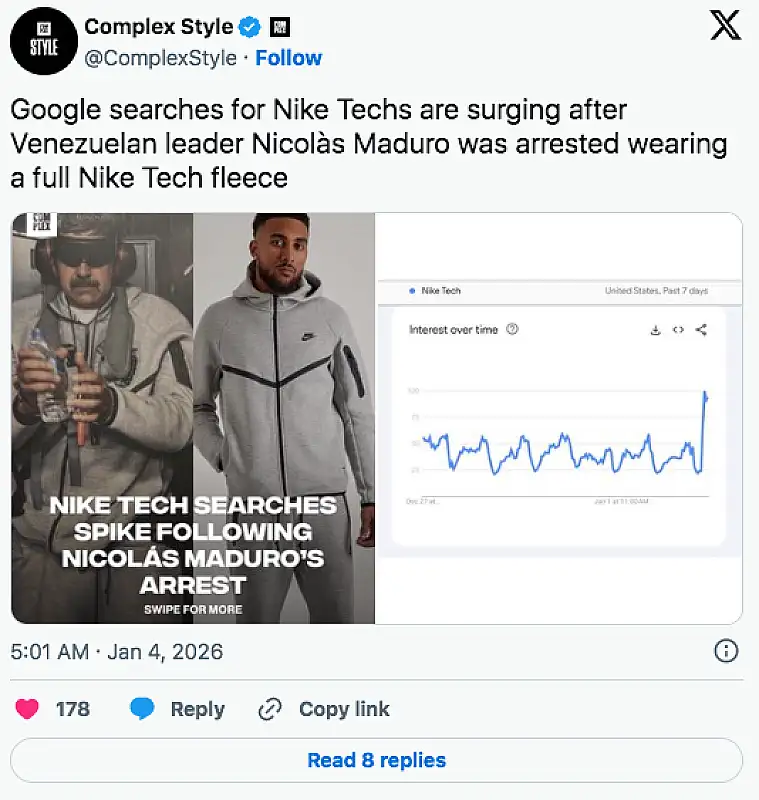Click the Complex Style display name
Viewport: 759px width, 800px height.
coord(159,26)
